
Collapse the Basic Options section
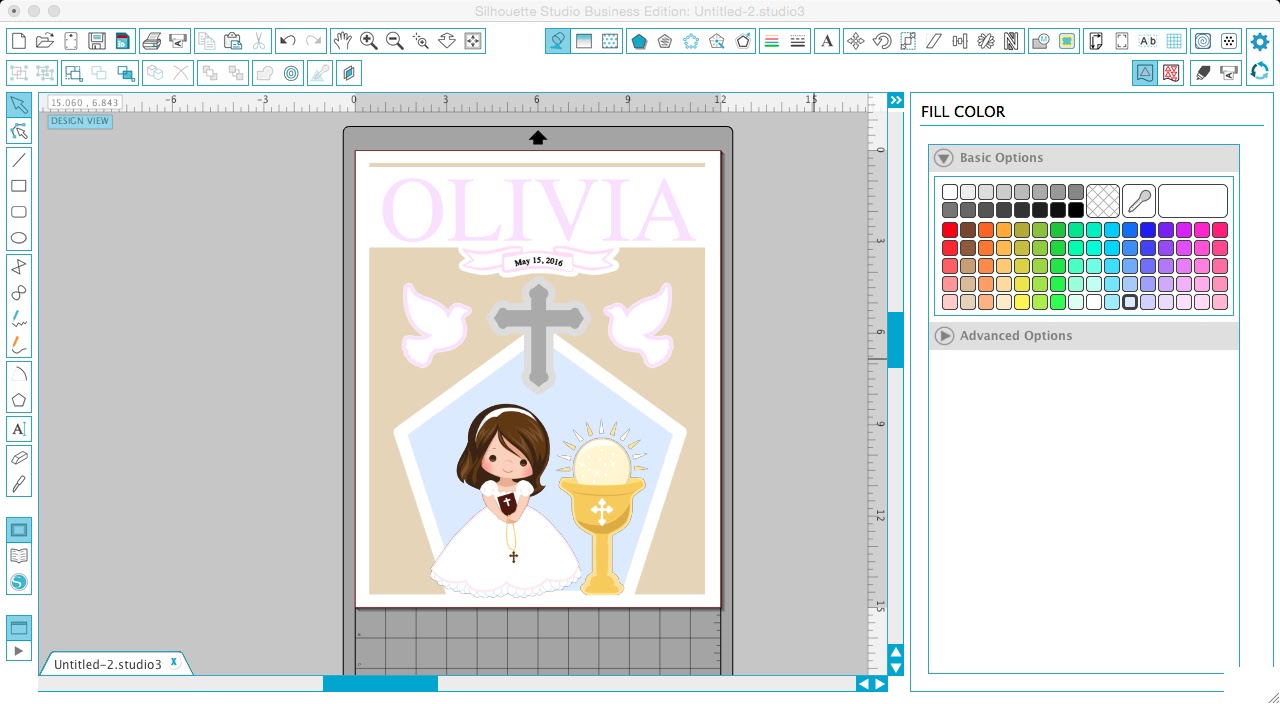pos(943,157)
